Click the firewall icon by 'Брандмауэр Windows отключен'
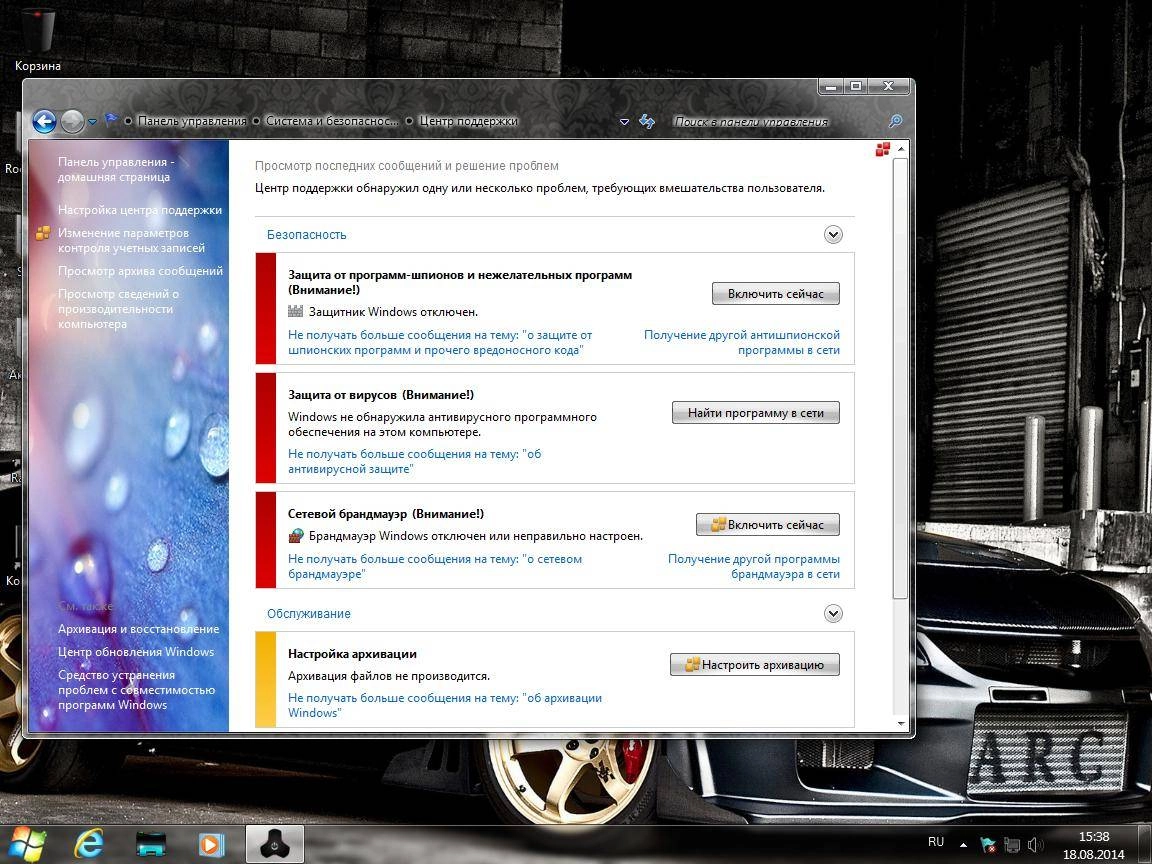This screenshot has width=1152, height=864. [295, 536]
